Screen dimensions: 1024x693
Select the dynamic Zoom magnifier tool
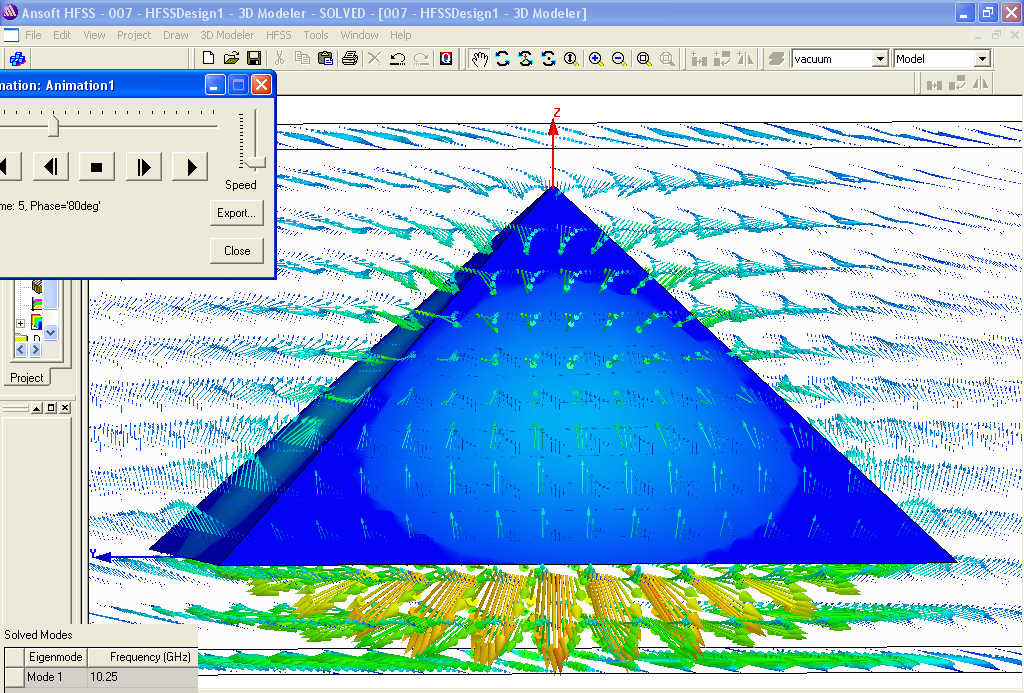pyautogui.click(x=571, y=59)
